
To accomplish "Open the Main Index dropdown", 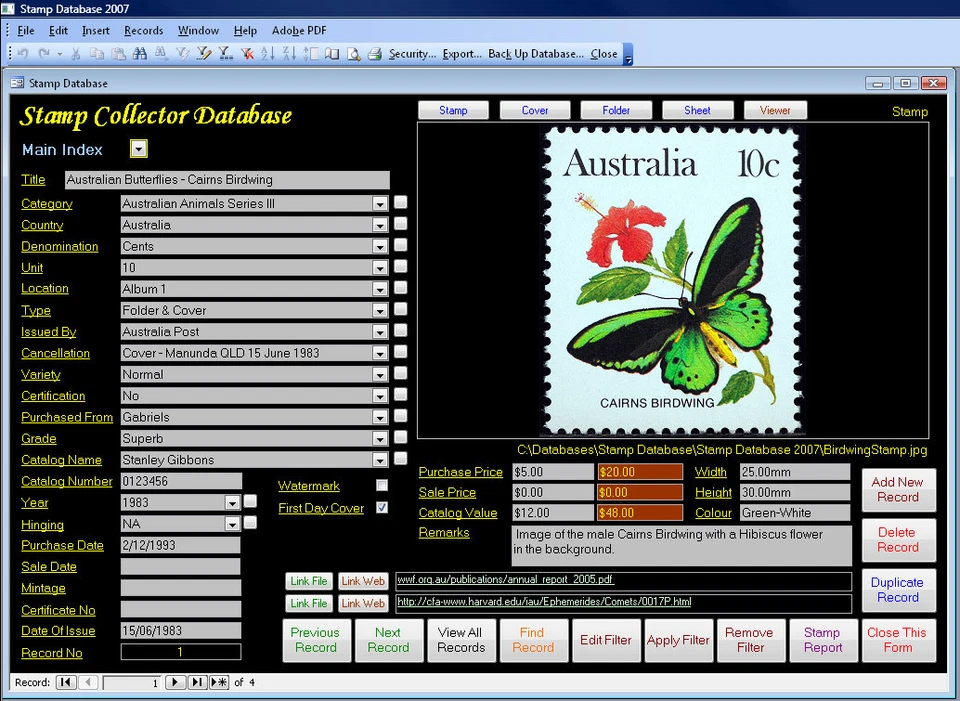I will click(138, 148).
